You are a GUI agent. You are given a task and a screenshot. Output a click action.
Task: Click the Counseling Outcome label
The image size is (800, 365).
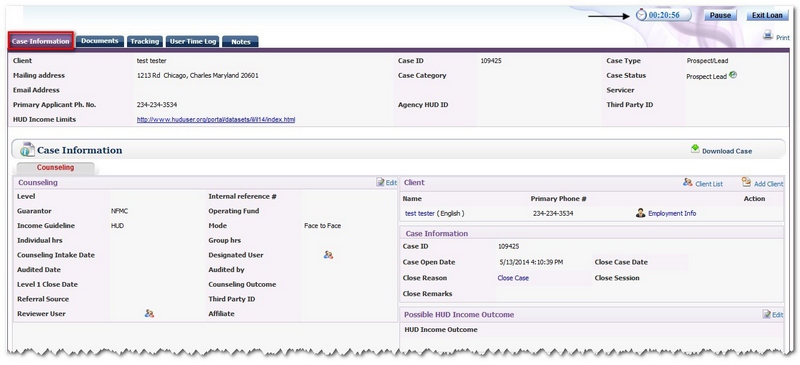pos(242,284)
